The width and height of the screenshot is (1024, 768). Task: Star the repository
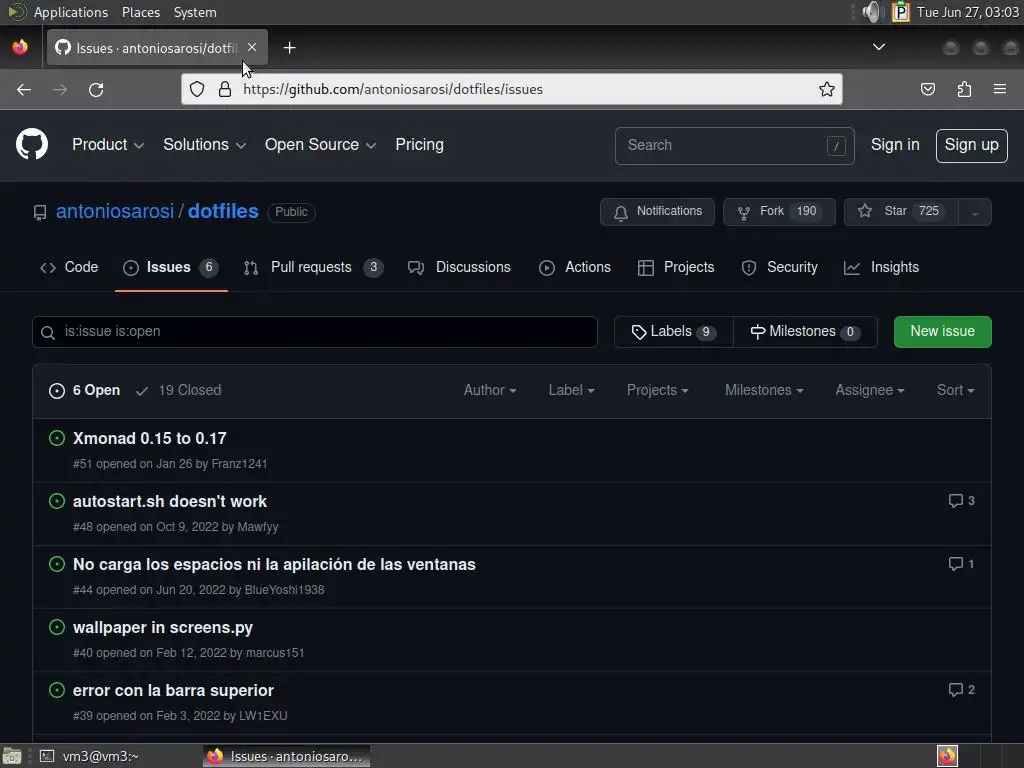point(901,212)
